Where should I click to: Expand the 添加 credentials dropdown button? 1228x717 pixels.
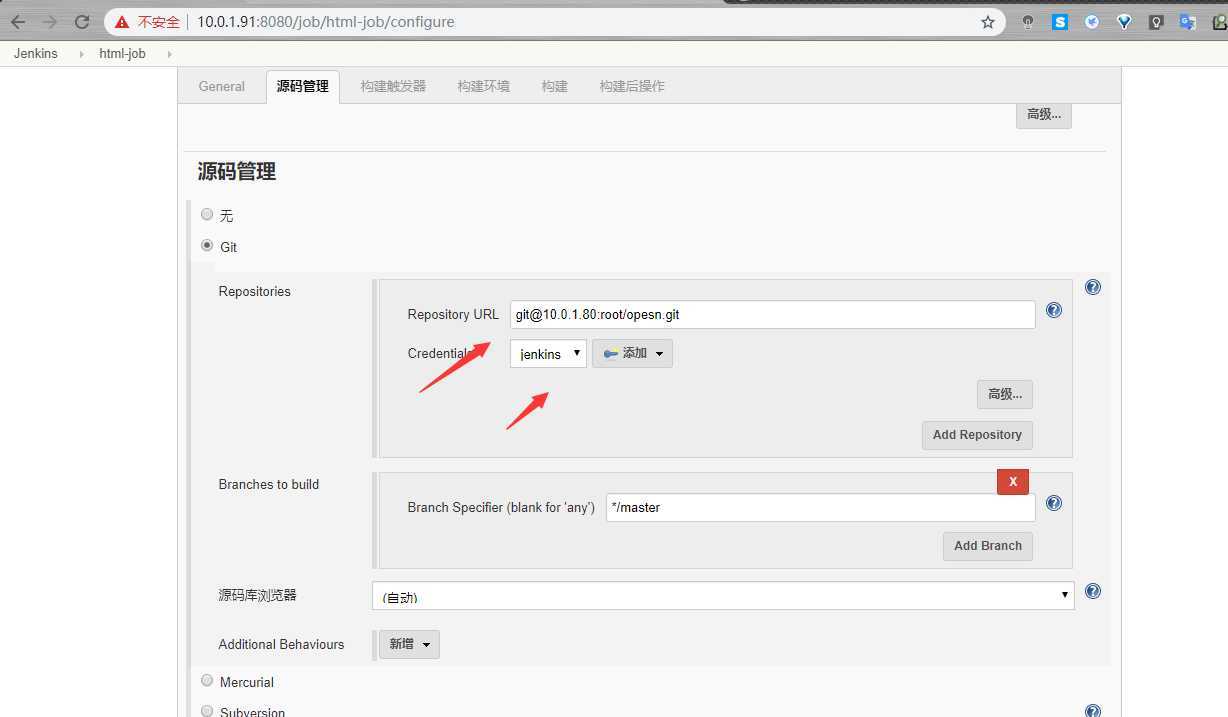[632, 353]
